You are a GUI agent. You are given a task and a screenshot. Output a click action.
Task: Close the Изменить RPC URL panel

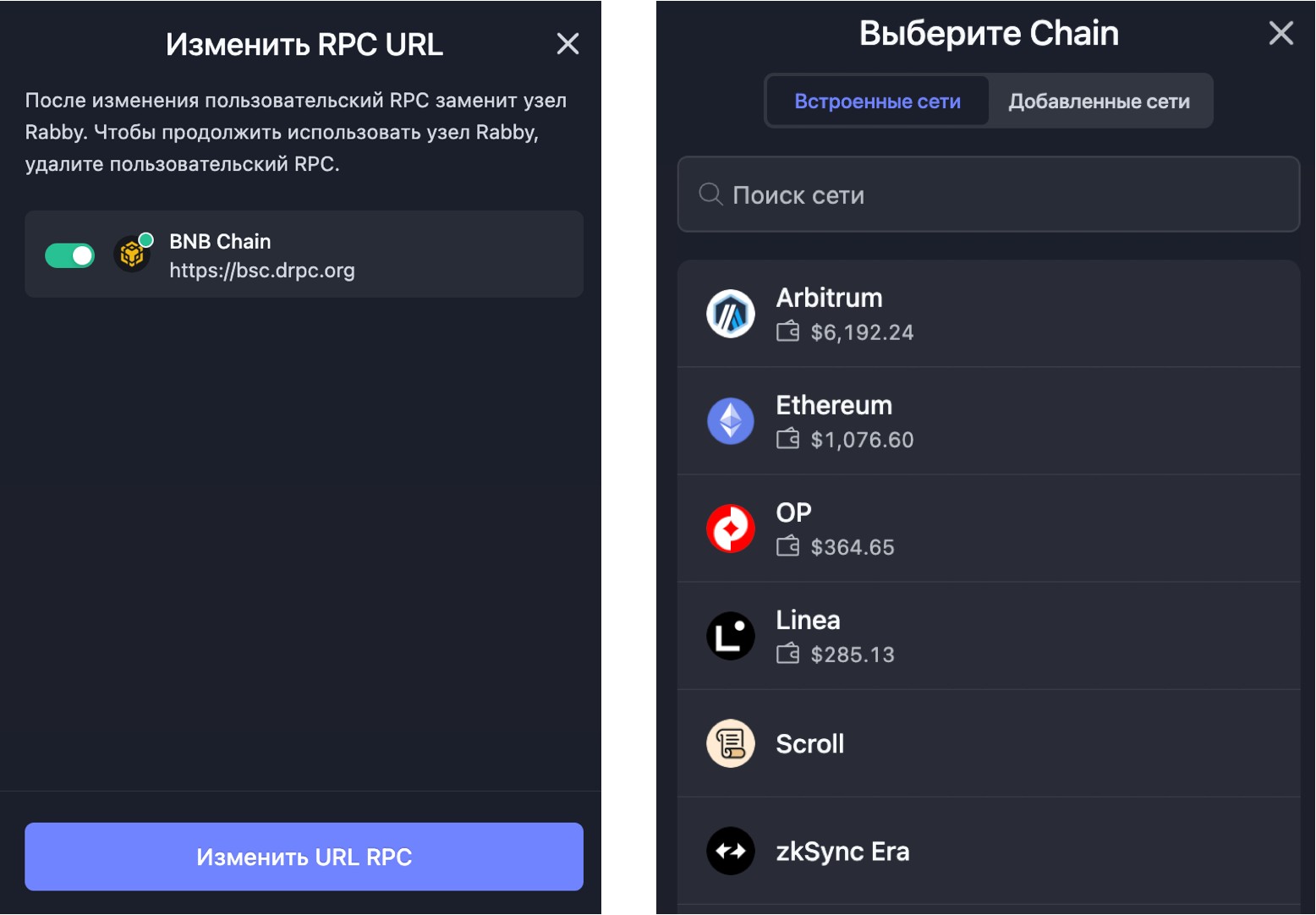click(568, 44)
